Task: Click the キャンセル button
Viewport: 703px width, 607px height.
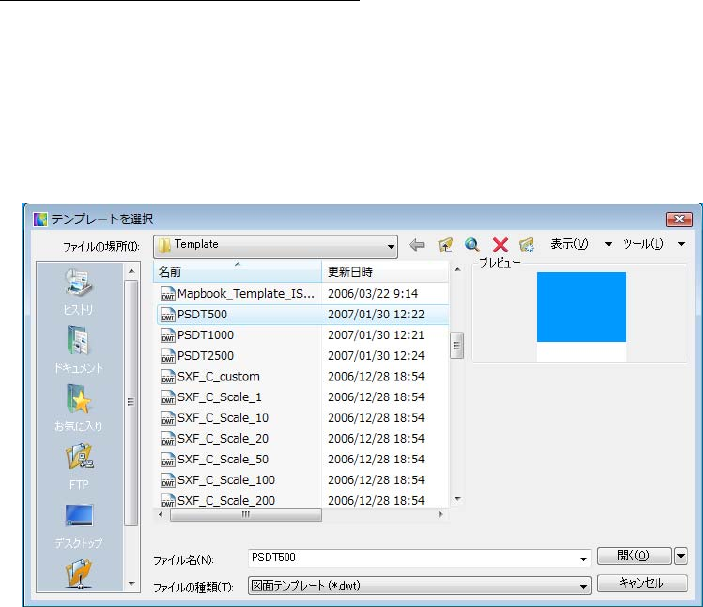Action: click(x=642, y=583)
